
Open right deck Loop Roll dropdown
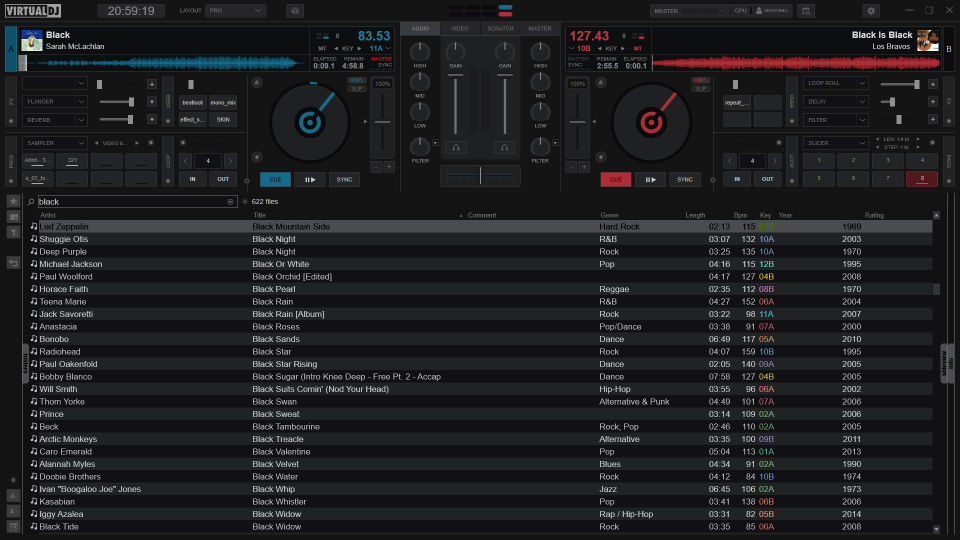[x=836, y=83]
